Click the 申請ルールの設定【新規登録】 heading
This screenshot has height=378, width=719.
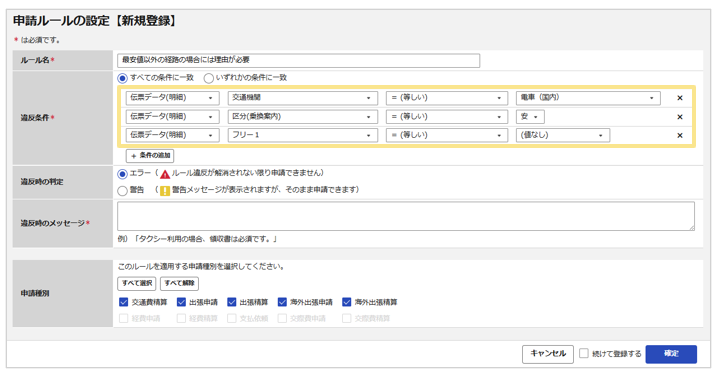coord(95,21)
